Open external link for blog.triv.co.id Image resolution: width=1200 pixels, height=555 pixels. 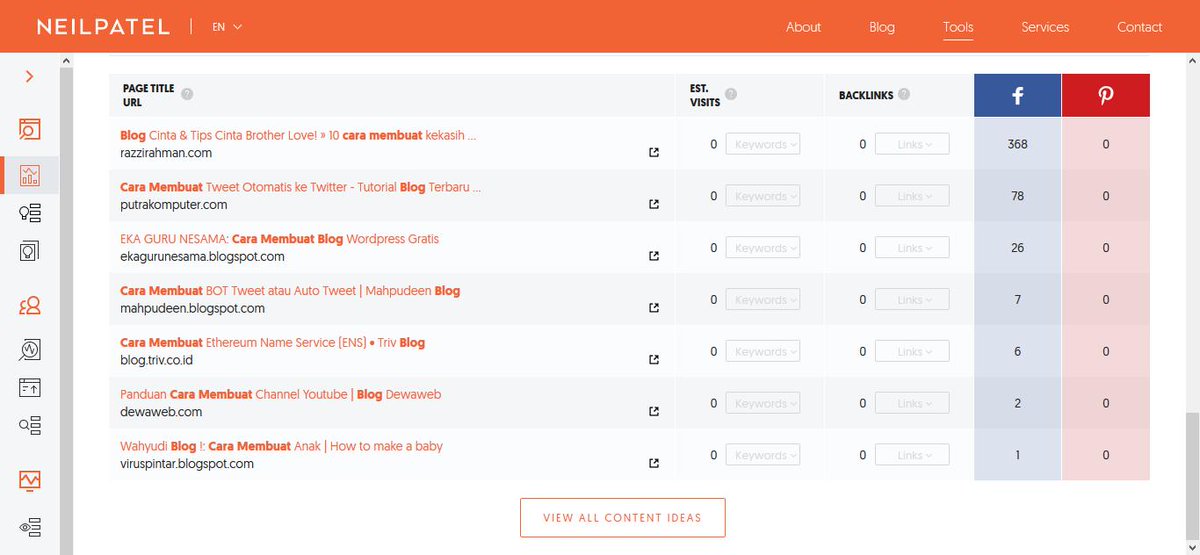tap(654, 360)
